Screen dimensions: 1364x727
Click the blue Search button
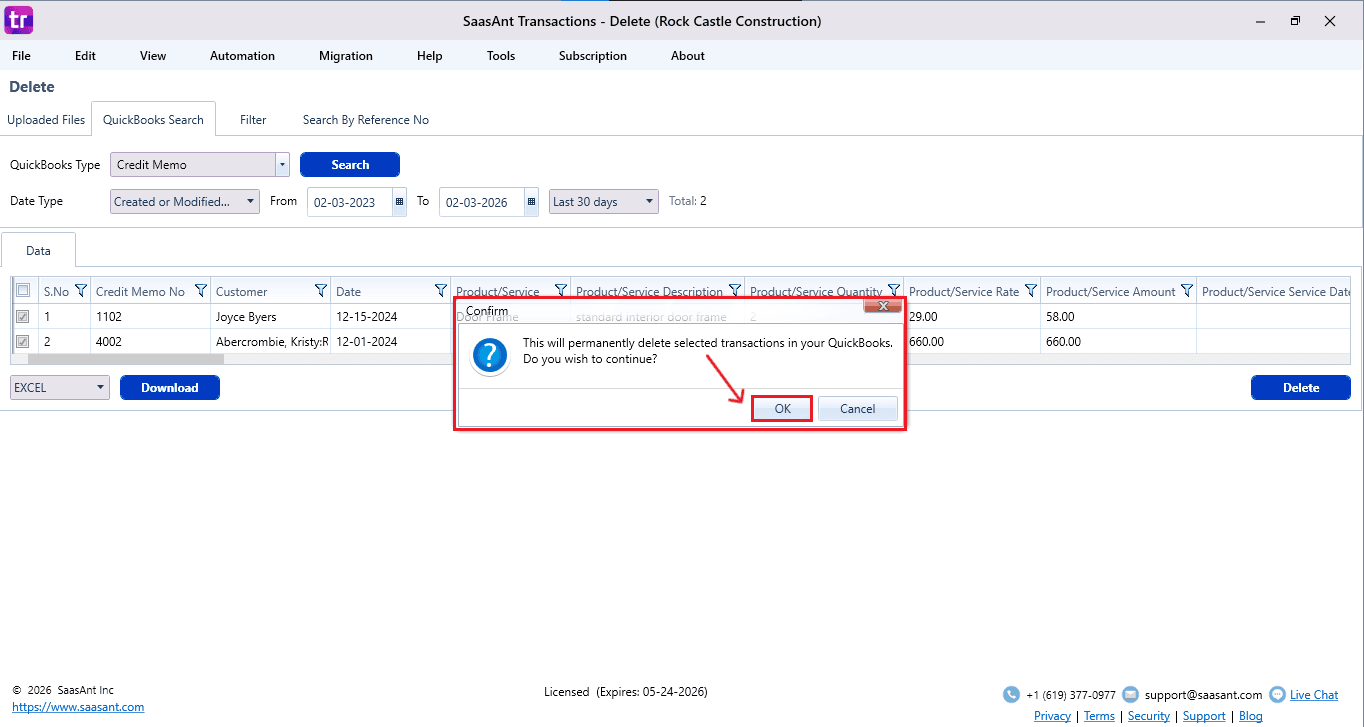pyautogui.click(x=350, y=165)
